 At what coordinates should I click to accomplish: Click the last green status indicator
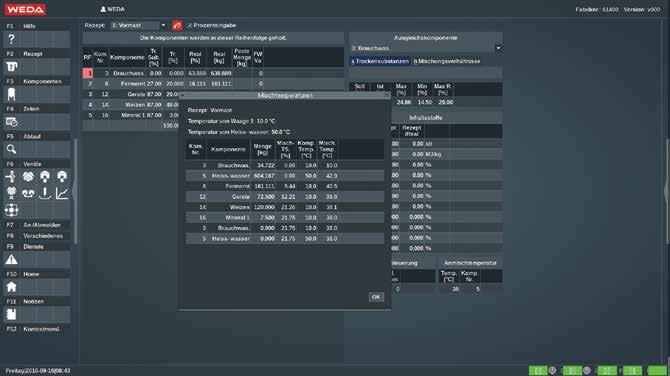[657, 370]
